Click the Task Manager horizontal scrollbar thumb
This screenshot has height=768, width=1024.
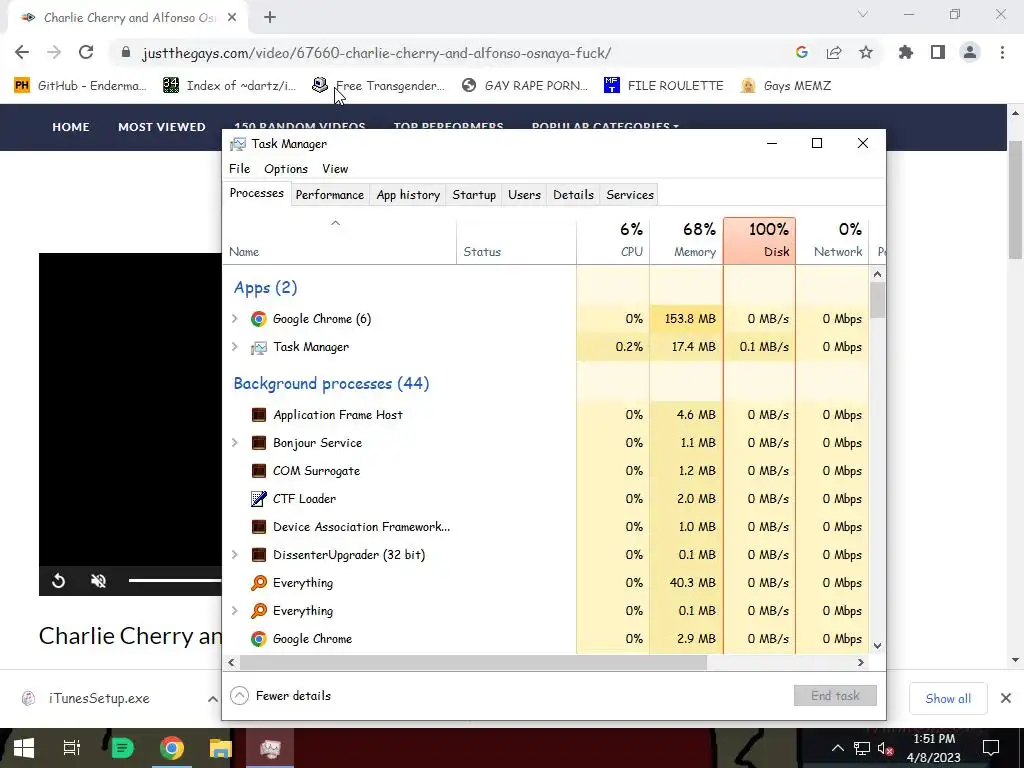[473, 662]
